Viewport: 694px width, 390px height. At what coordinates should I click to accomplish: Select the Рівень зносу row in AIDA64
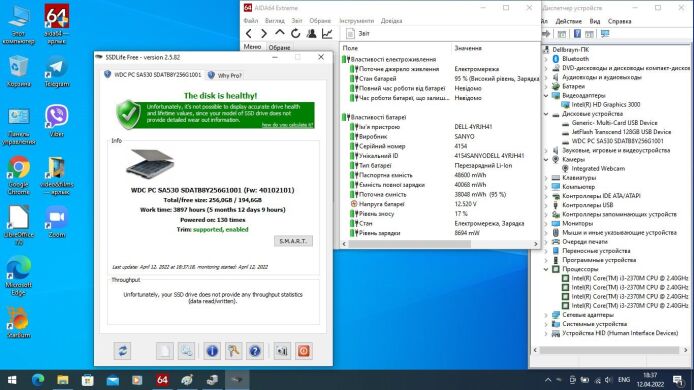point(440,214)
